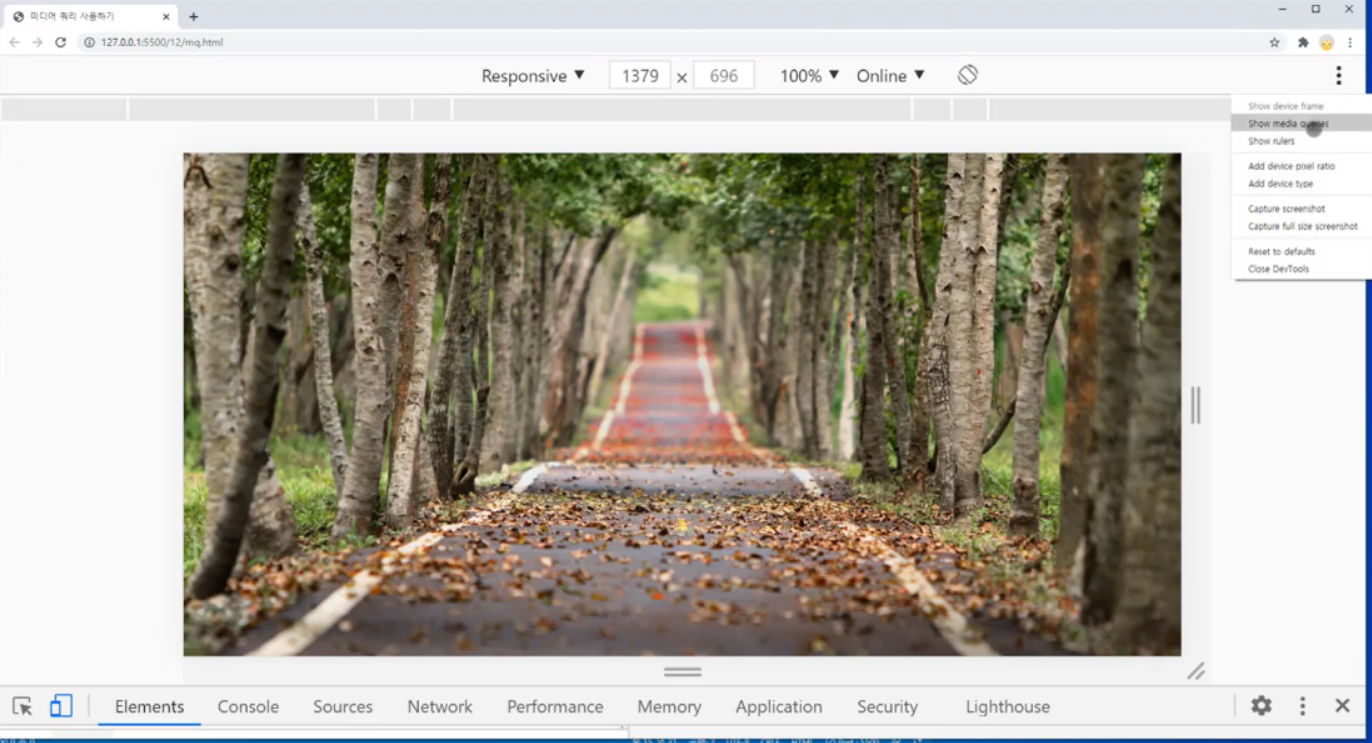Go back with the browser back arrow

pyautogui.click(x=14, y=42)
